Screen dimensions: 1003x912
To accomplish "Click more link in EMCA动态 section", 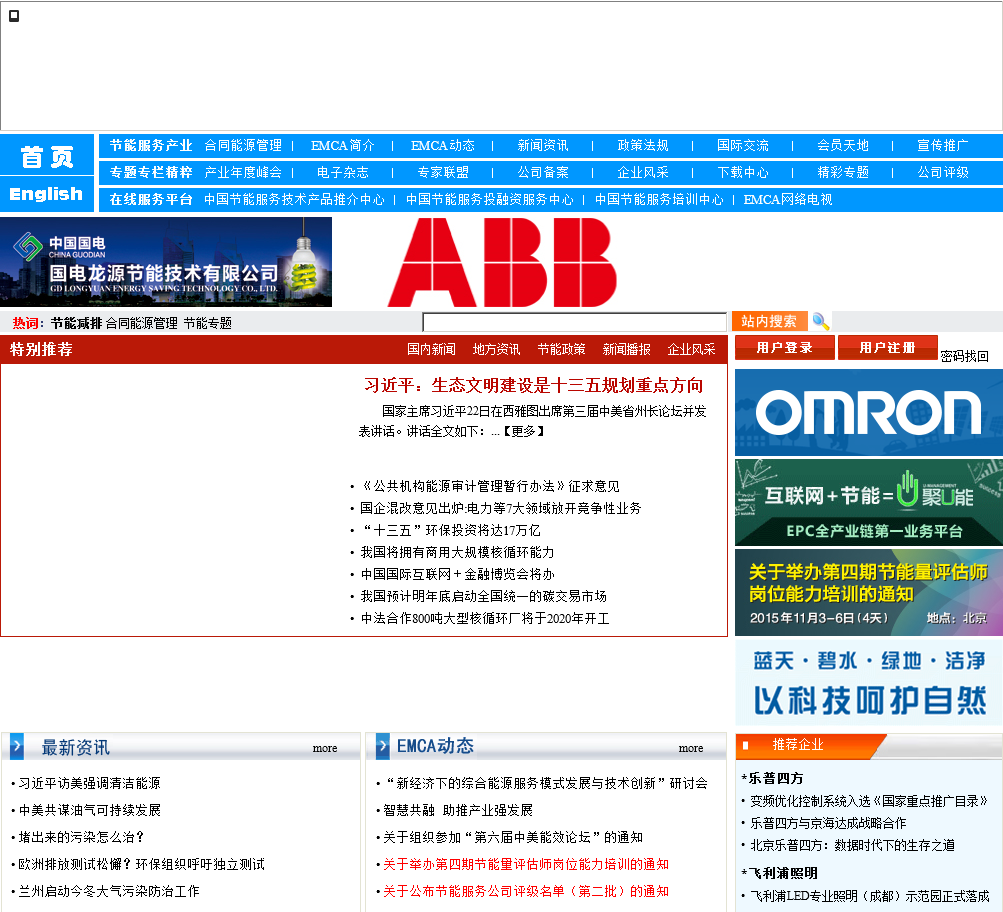I will [x=691, y=748].
